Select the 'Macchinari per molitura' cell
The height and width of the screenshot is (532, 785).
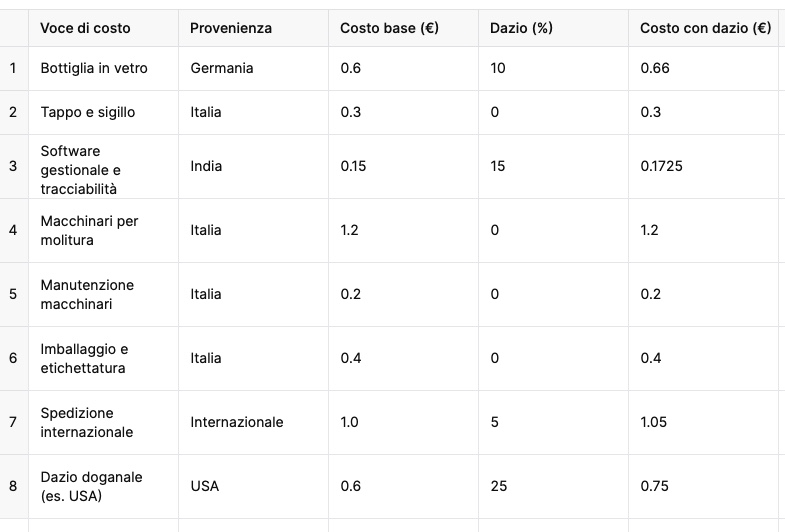point(89,230)
